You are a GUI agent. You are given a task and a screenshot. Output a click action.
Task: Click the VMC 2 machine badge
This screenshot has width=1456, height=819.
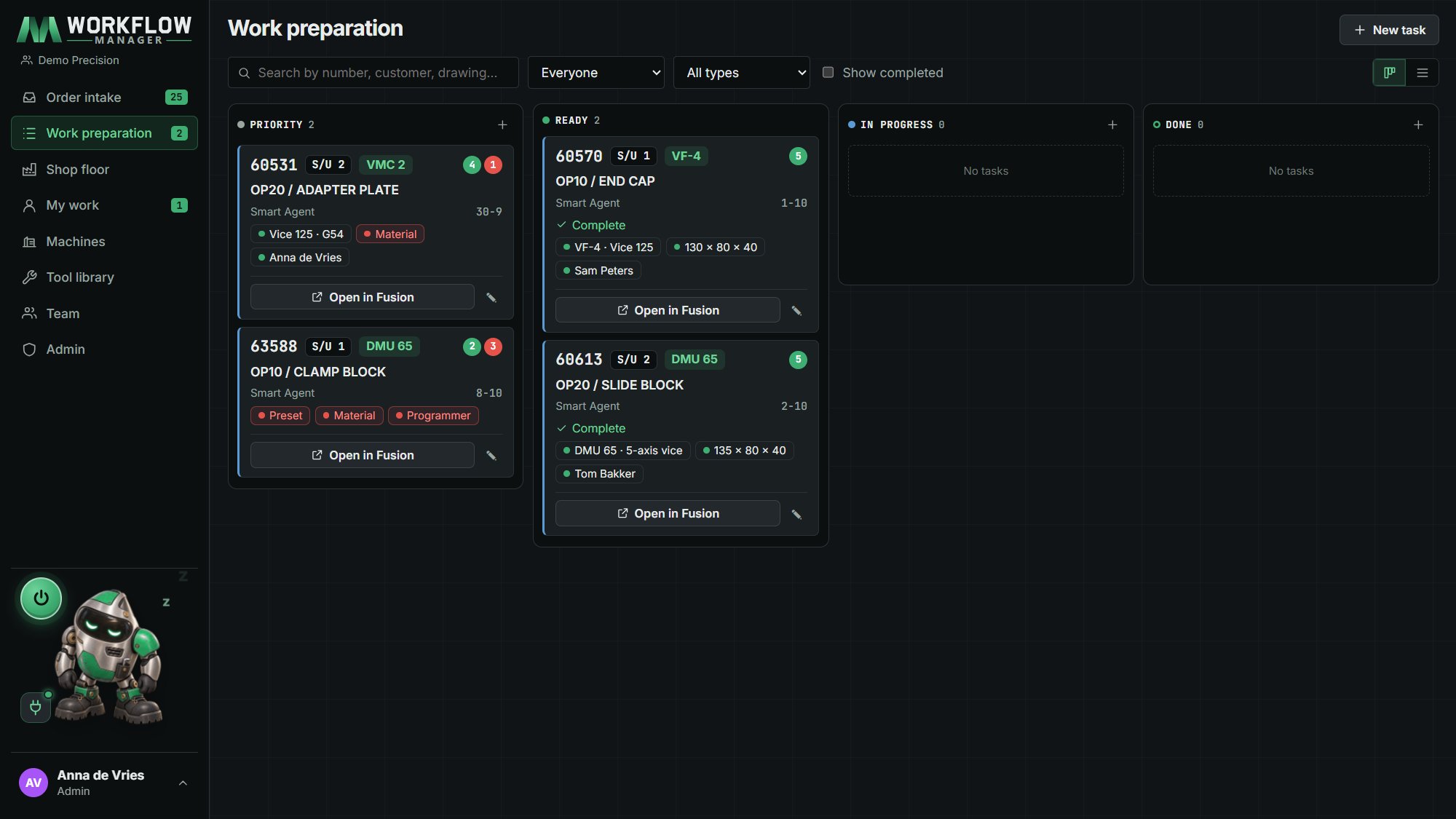(x=386, y=165)
